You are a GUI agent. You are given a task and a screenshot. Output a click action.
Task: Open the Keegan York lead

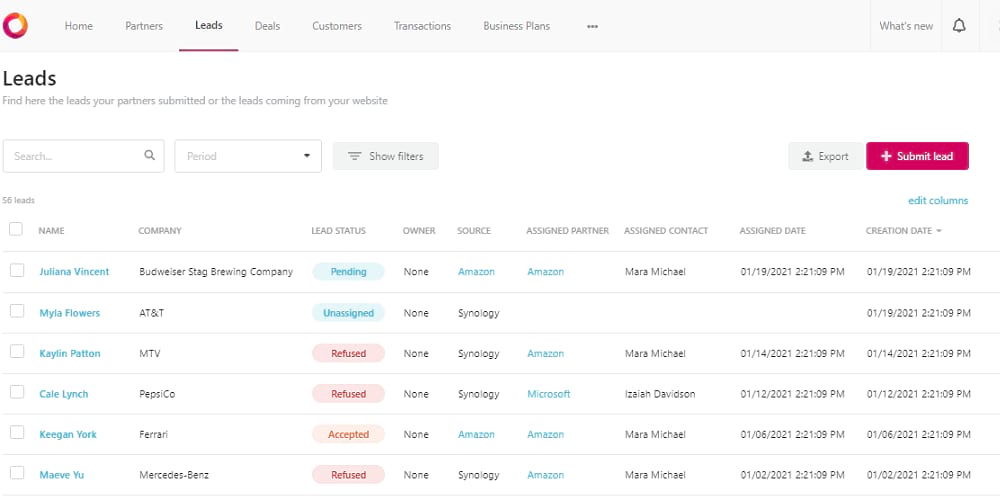click(68, 434)
